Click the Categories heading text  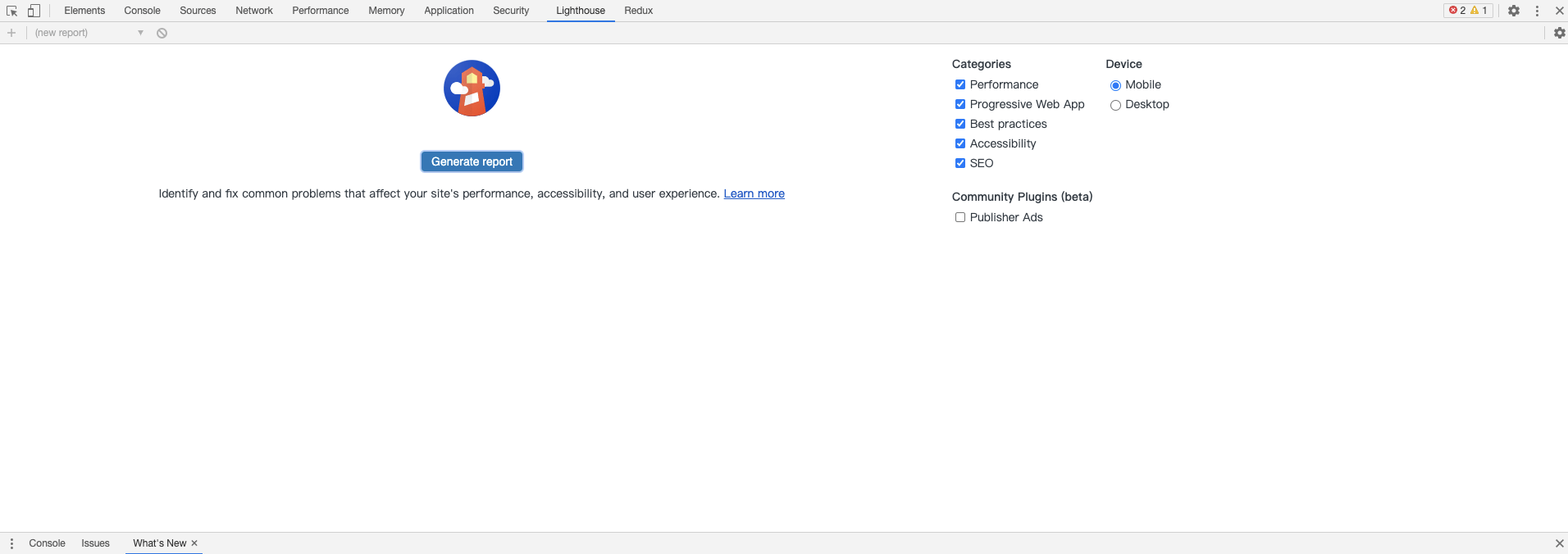click(981, 64)
